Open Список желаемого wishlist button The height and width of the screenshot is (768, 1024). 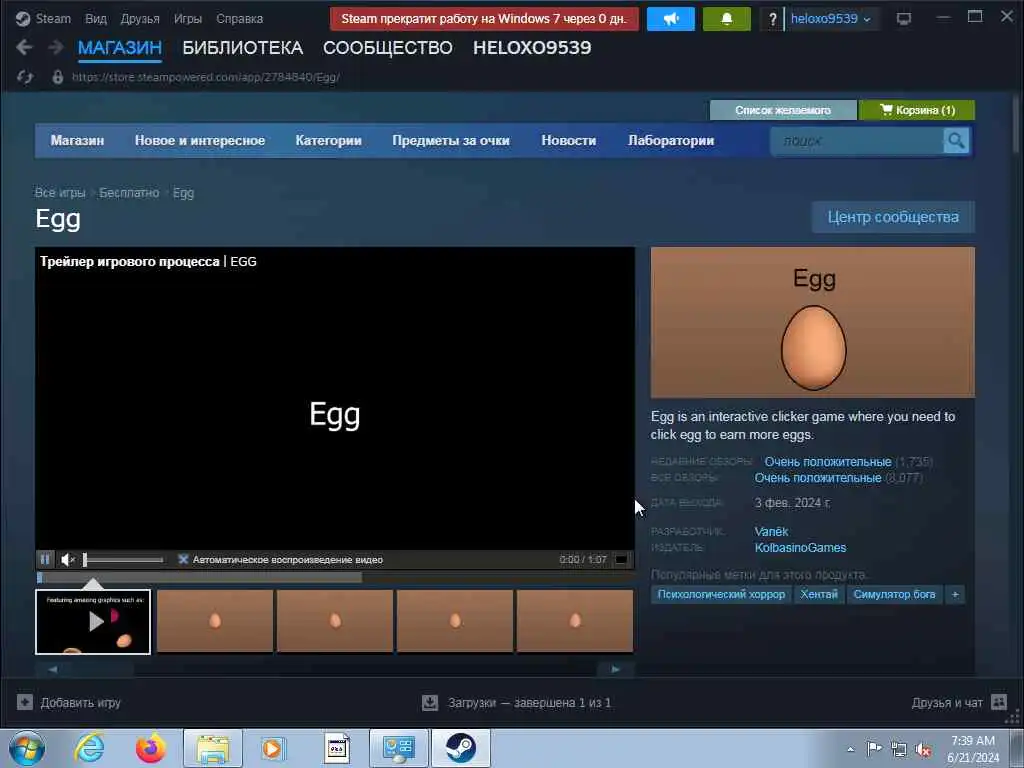[783, 110]
